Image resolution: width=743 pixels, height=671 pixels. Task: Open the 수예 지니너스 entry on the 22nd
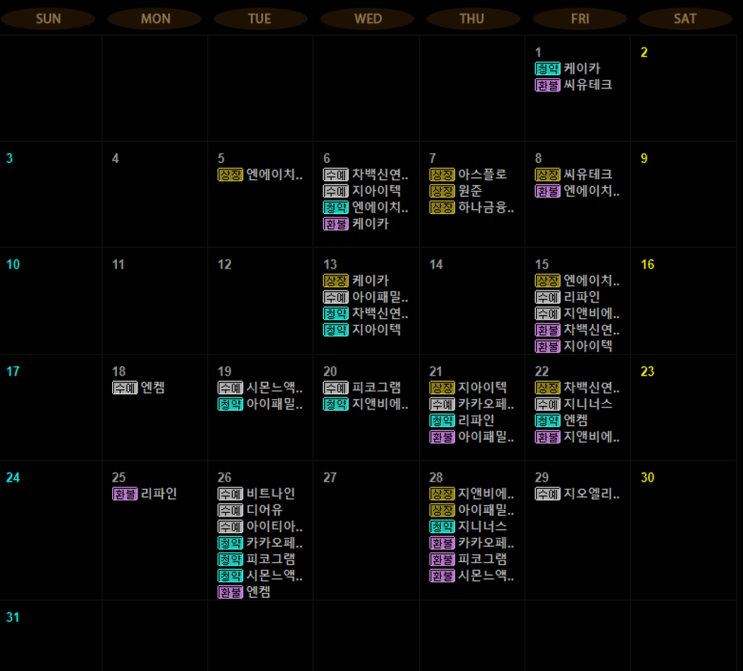click(x=573, y=404)
